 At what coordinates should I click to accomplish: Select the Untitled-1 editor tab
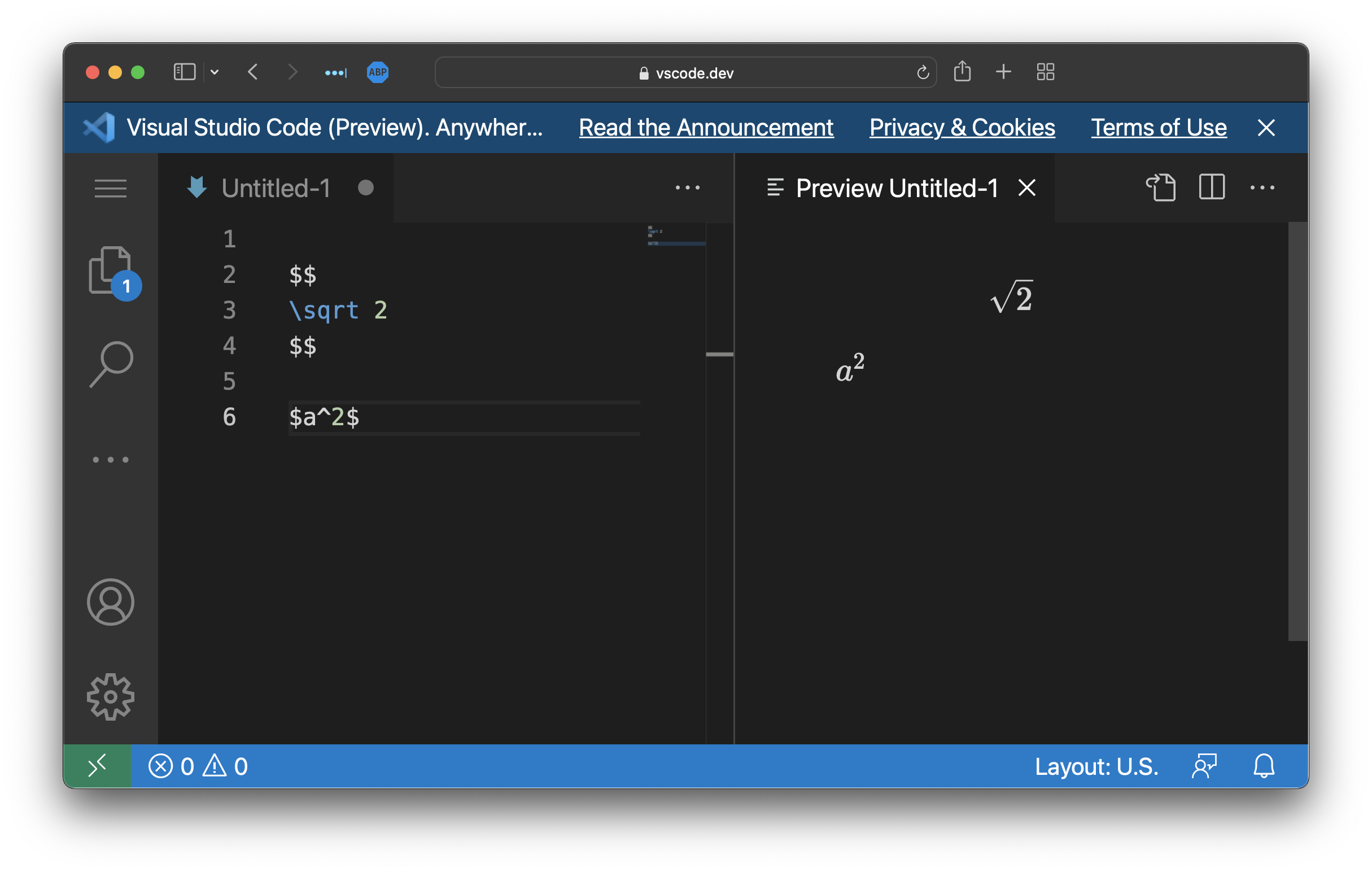(277, 188)
